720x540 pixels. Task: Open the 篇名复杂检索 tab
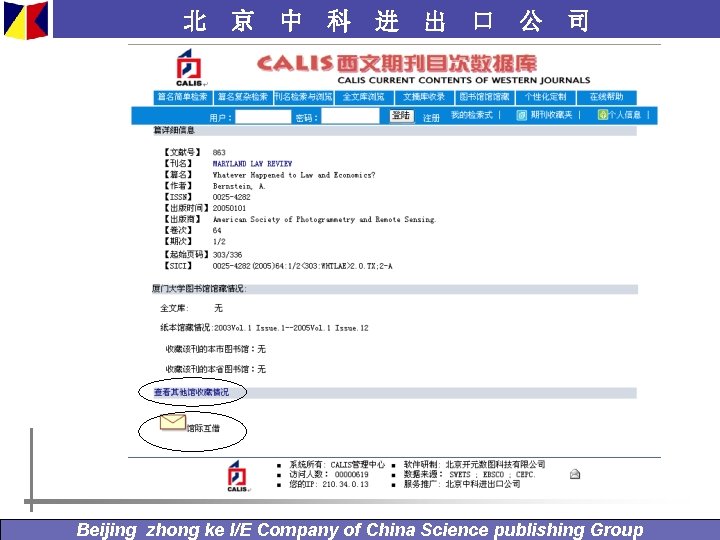(242, 97)
